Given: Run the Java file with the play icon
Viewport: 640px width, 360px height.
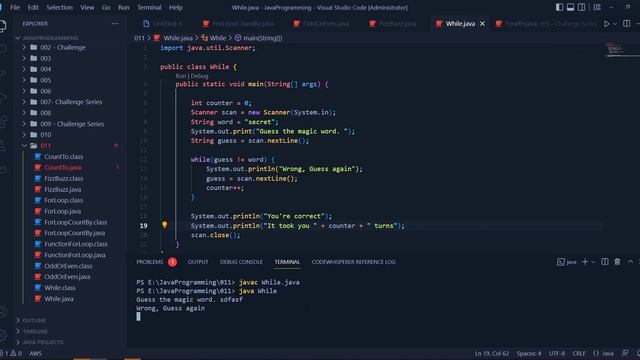Looking at the screenshot, I should pos(607,24).
